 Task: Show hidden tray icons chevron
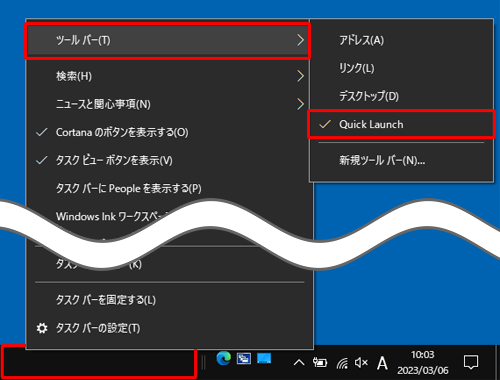click(x=299, y=362)
